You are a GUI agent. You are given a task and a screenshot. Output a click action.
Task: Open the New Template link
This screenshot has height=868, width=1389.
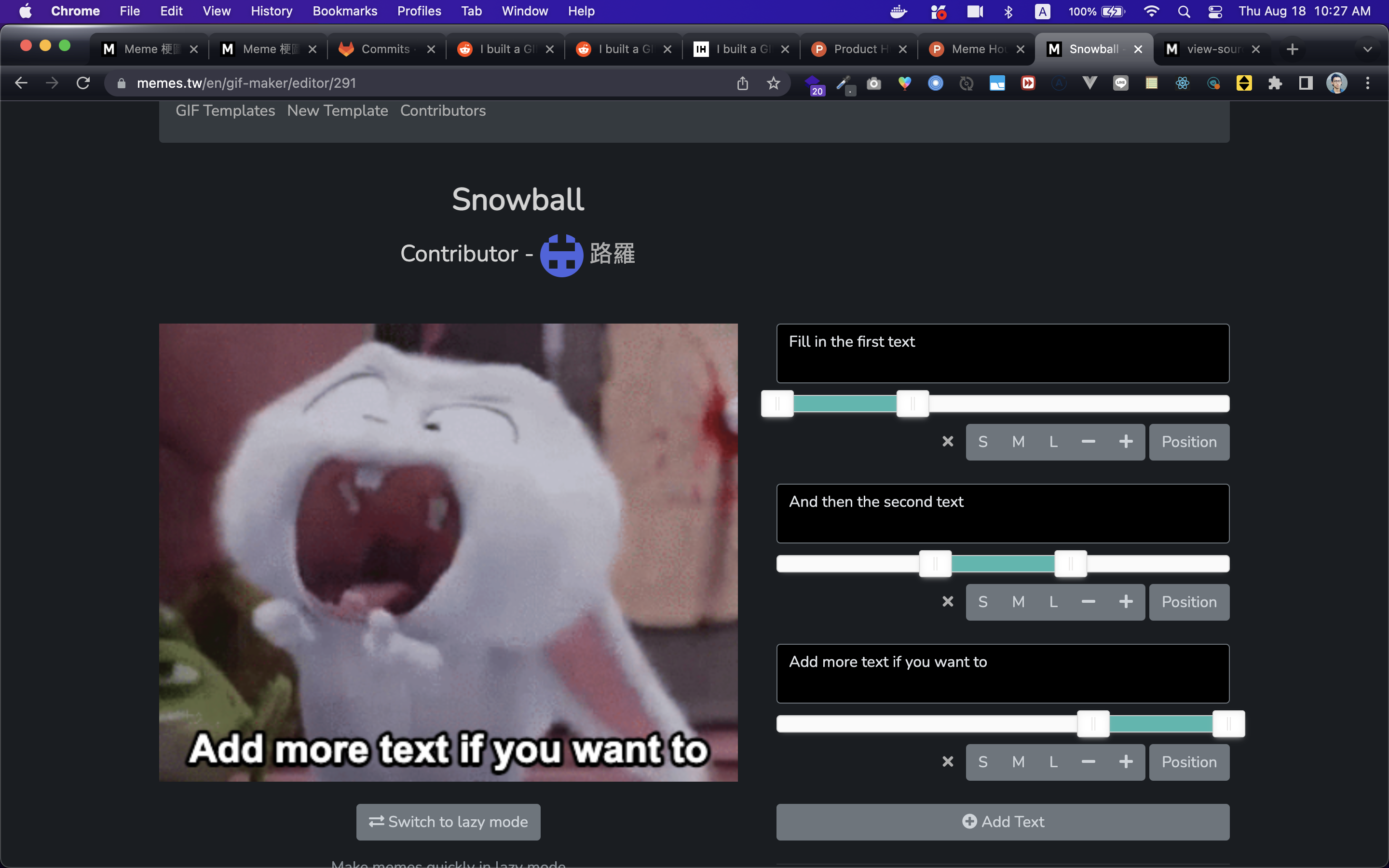[x=338, y=111]
